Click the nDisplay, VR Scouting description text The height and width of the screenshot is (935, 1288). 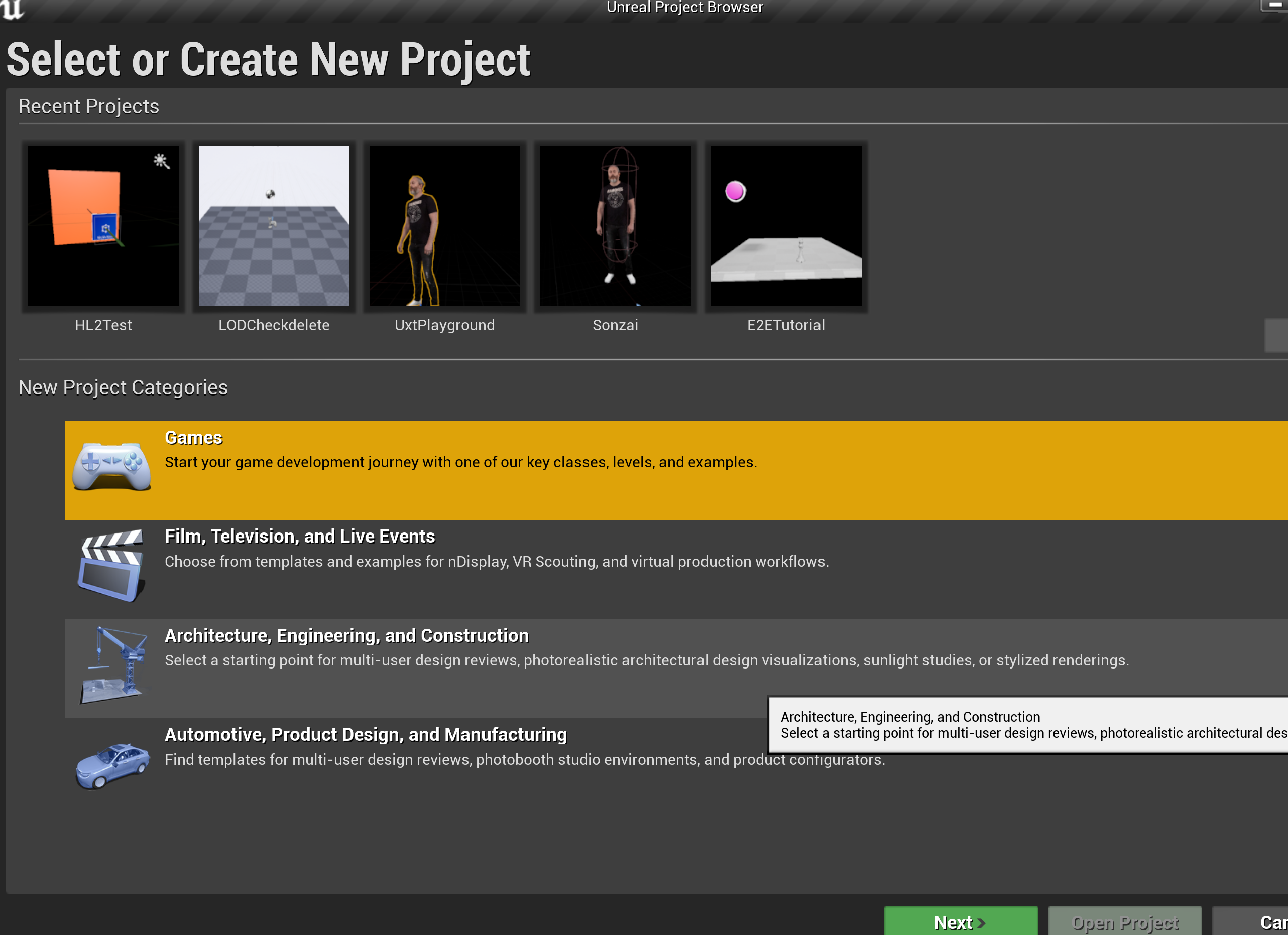[x=496, y=562]
